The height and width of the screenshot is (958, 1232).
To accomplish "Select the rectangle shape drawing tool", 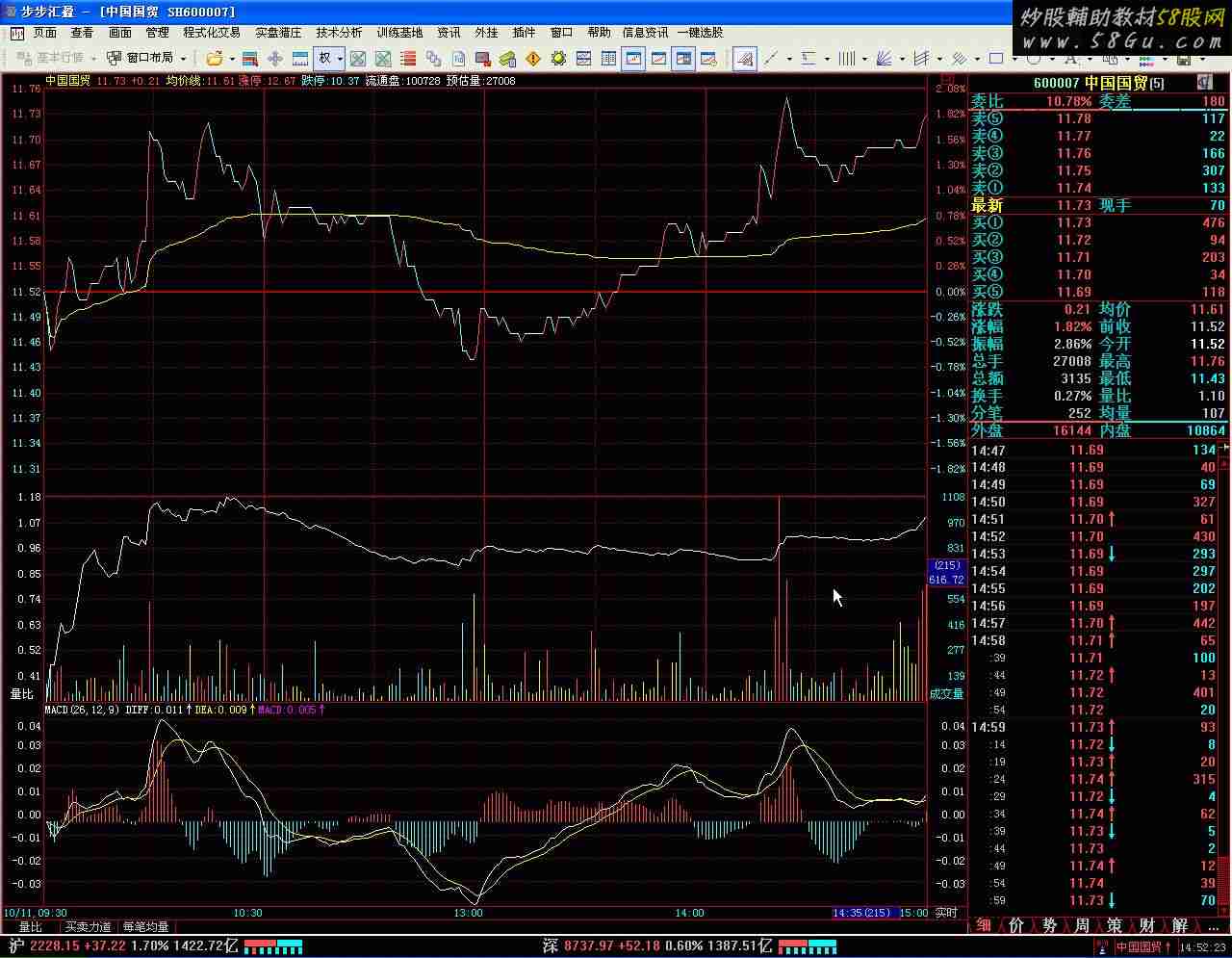I will (x=996, y=59).
